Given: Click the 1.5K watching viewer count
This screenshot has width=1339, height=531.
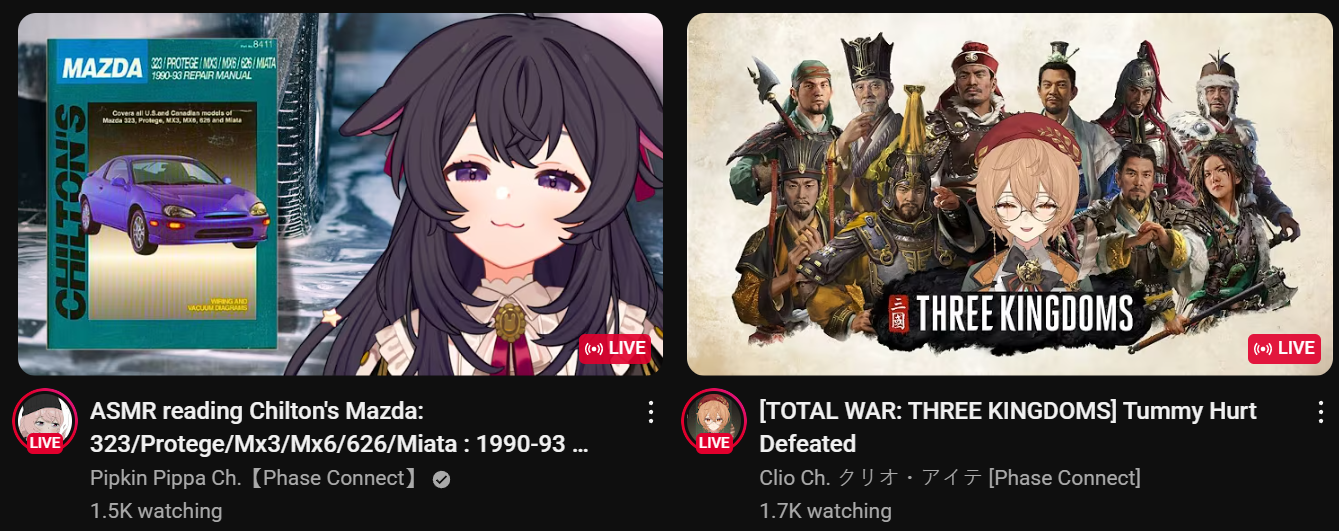Looking at the screenshot, I should (156, 510).
